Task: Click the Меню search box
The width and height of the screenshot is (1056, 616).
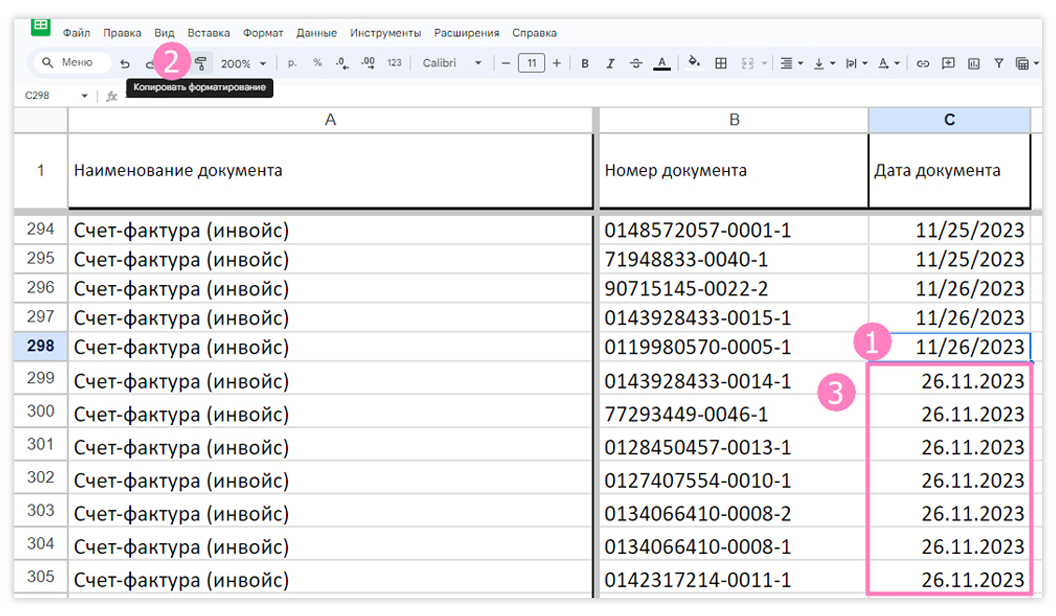Action: click(x=70, y=63)
